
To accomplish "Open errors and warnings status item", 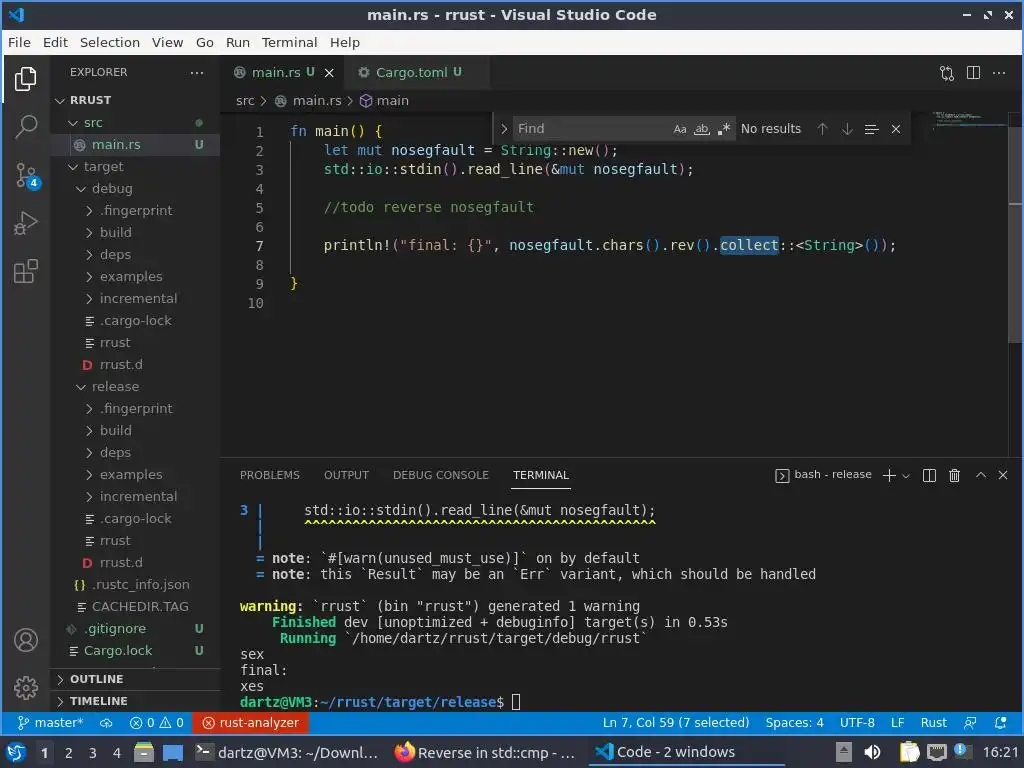I will pyautogui.click(x=157, y=723).
